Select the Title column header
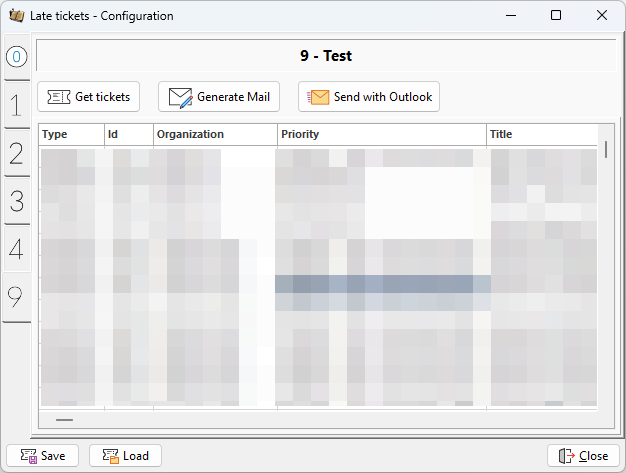The height and width of the screenshot is (473, 626). coord(540,134)
